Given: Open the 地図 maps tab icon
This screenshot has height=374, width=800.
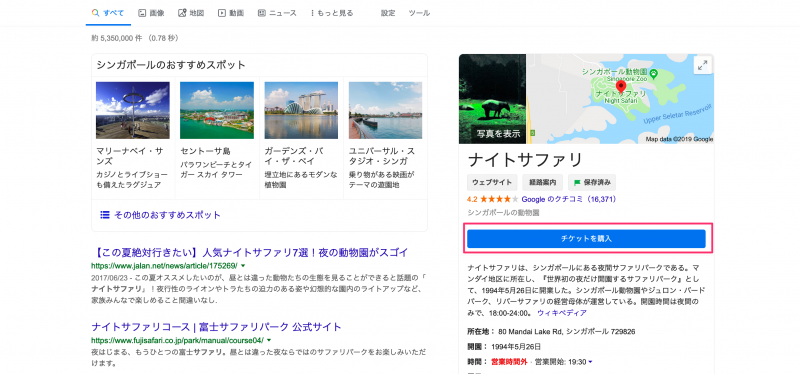Looking at the screenshot, I should [x=182, y=13].
